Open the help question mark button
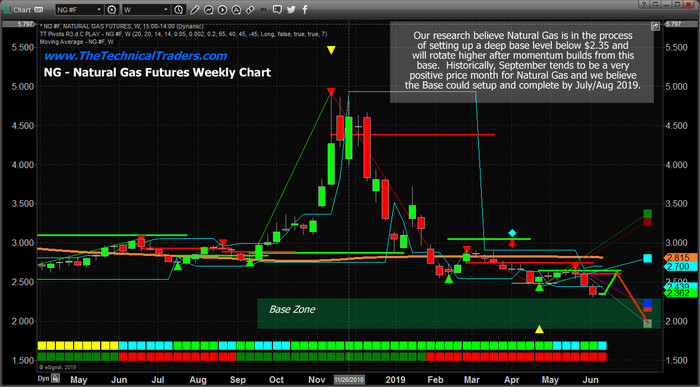The image size is (700, 387). pyautogui.click(x=644, y=4)
